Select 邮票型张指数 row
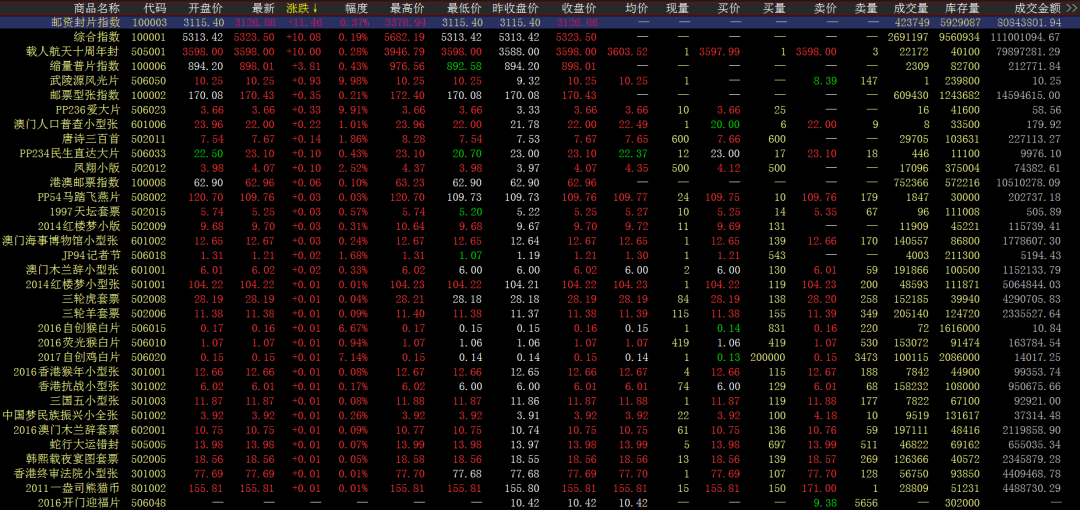This screenshot has width=1080, height=510. 540,95
